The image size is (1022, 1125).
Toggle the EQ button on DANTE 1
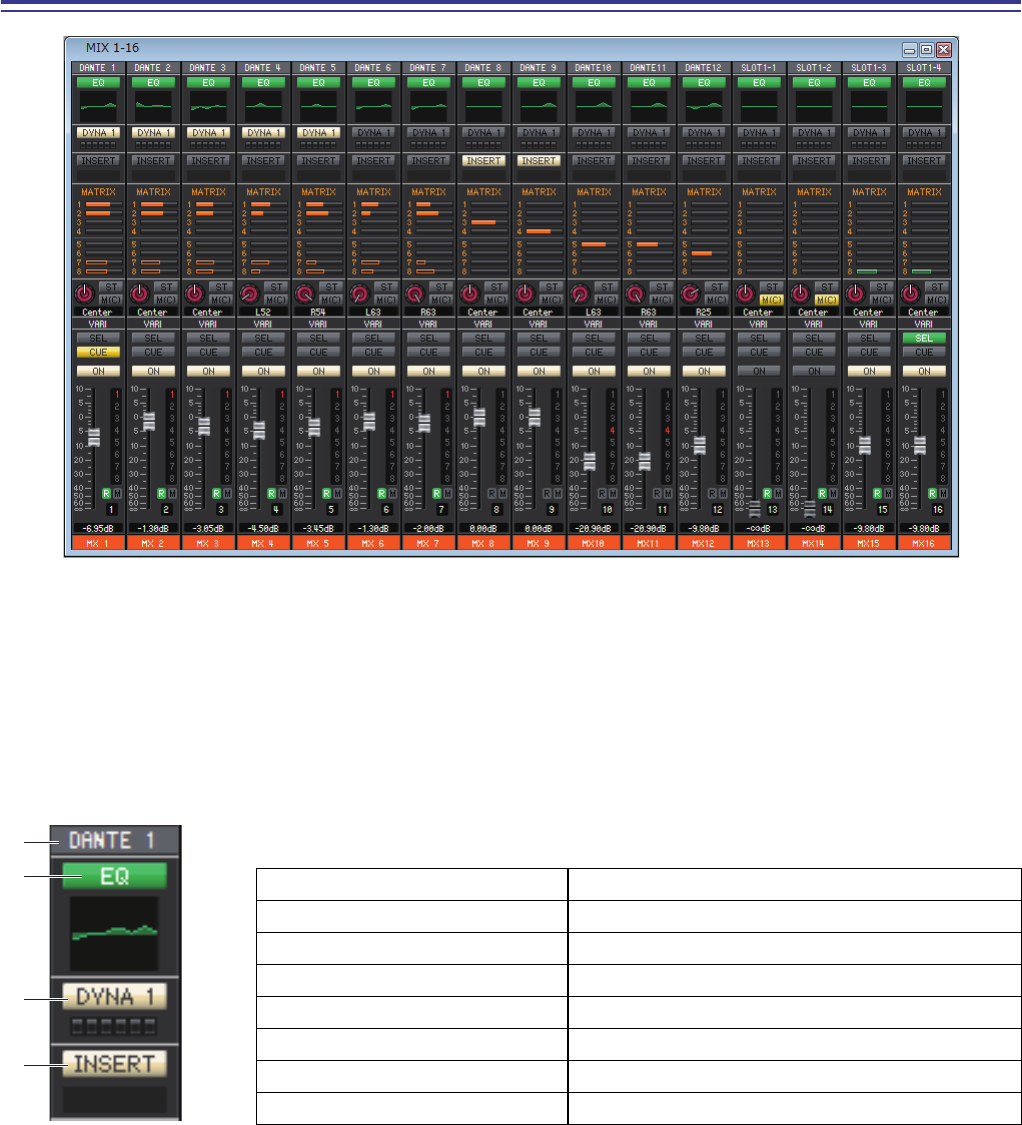[x=98, y=83]
